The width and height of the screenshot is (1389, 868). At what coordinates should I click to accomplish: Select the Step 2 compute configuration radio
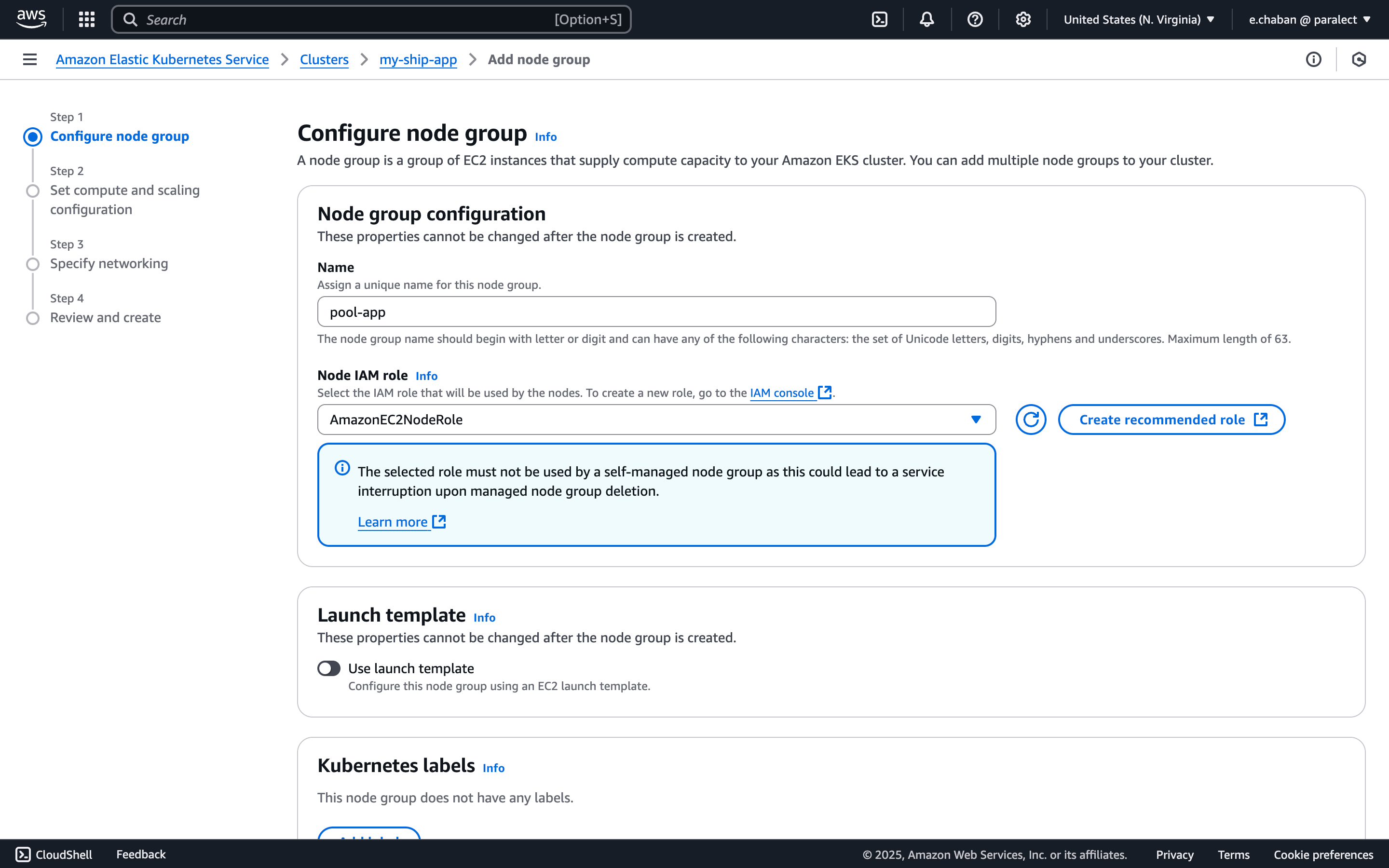point(33,190)
